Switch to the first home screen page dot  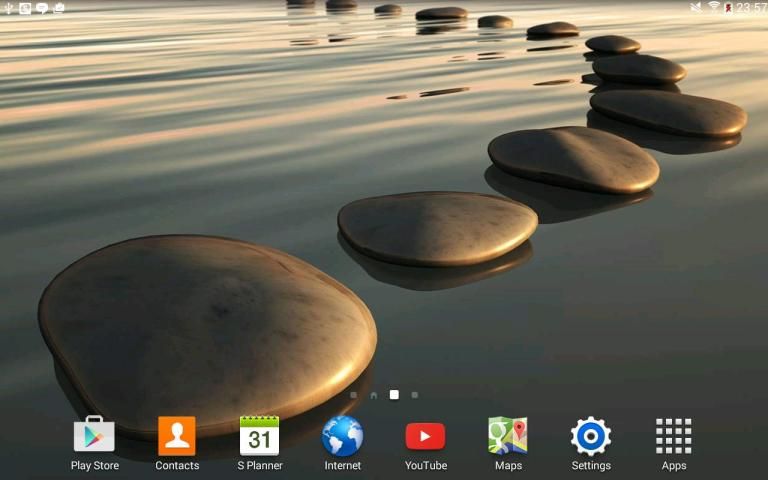point(353,395)
